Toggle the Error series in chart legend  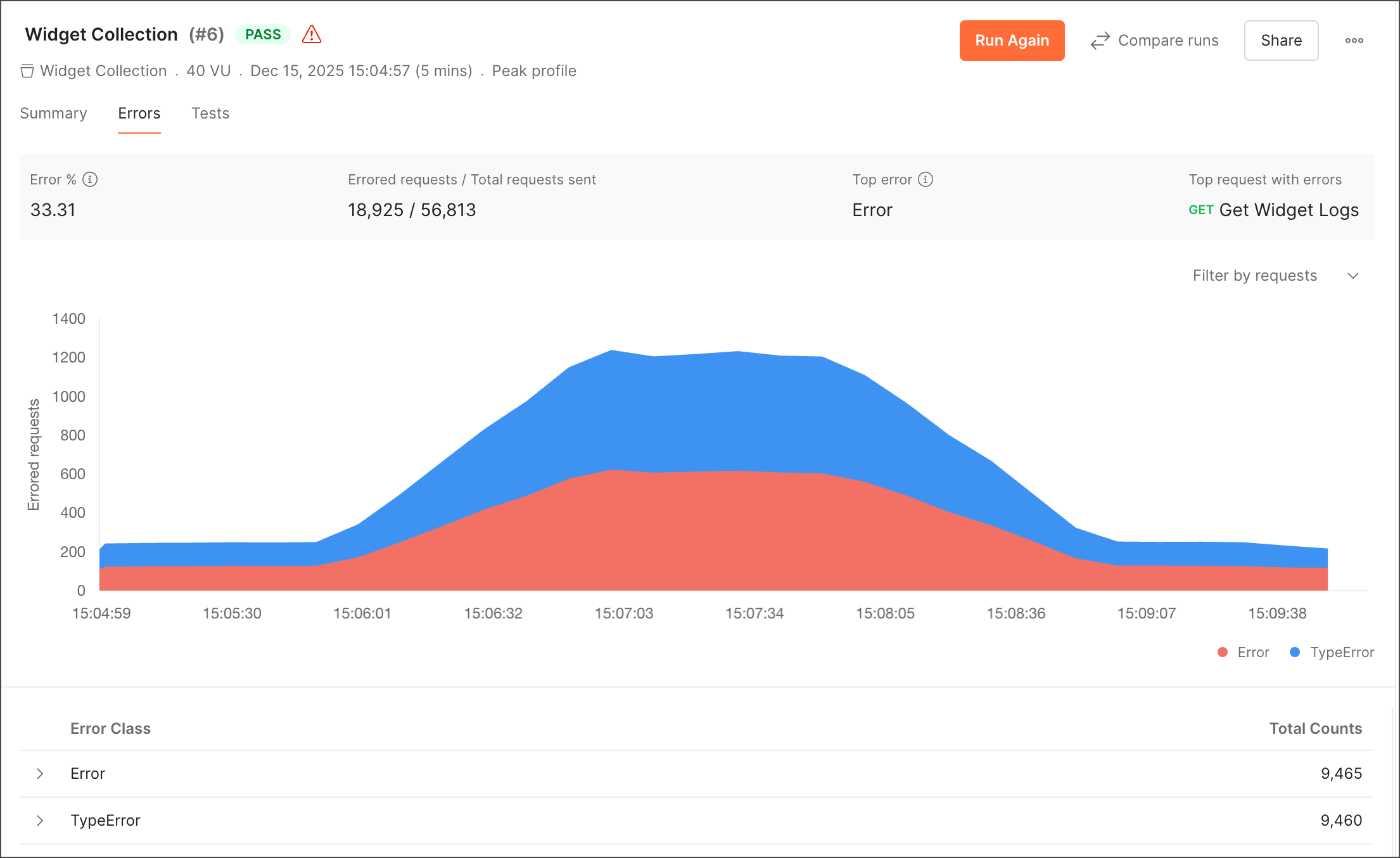pyautogui.click(x=1252, y=651)
